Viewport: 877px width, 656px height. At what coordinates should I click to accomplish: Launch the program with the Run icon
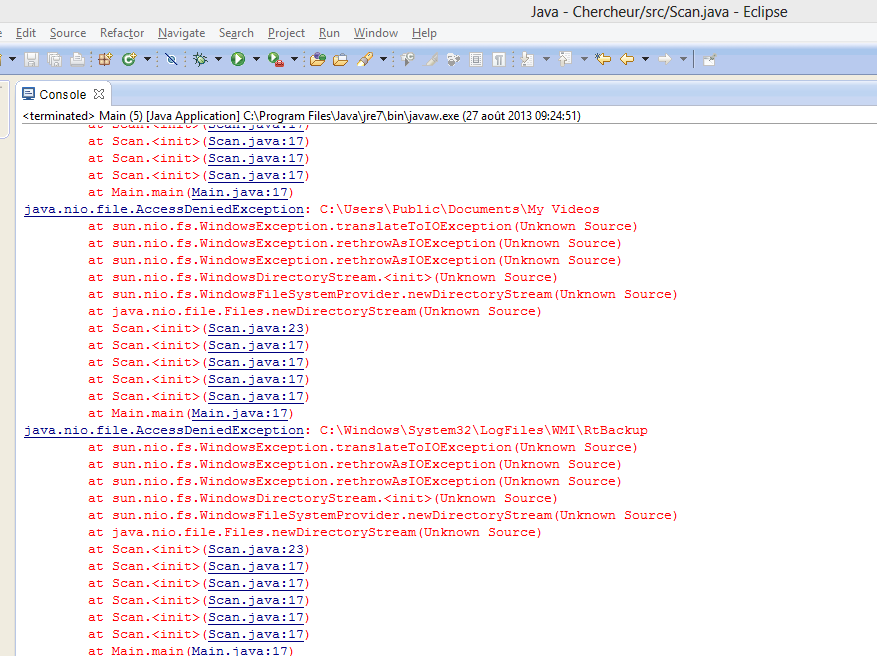click(236, 59)
